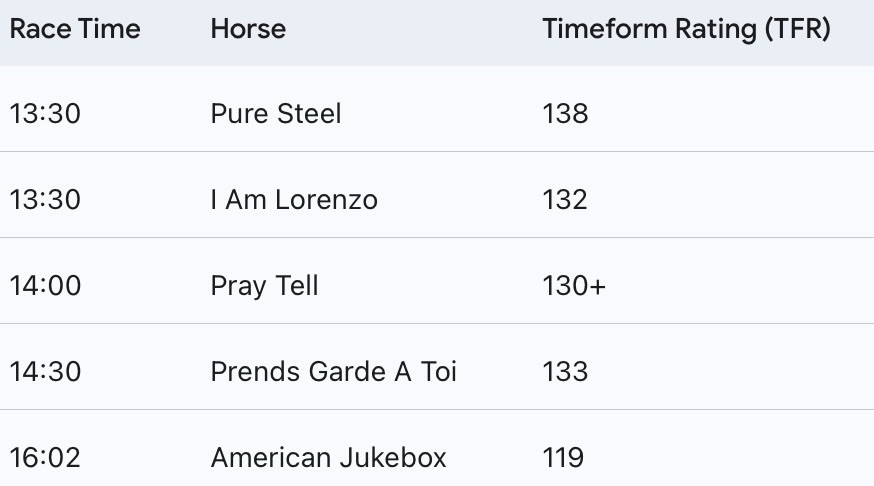Select the 132 rating value
This screenshot has height=486, width=874.
pos(565,200)
